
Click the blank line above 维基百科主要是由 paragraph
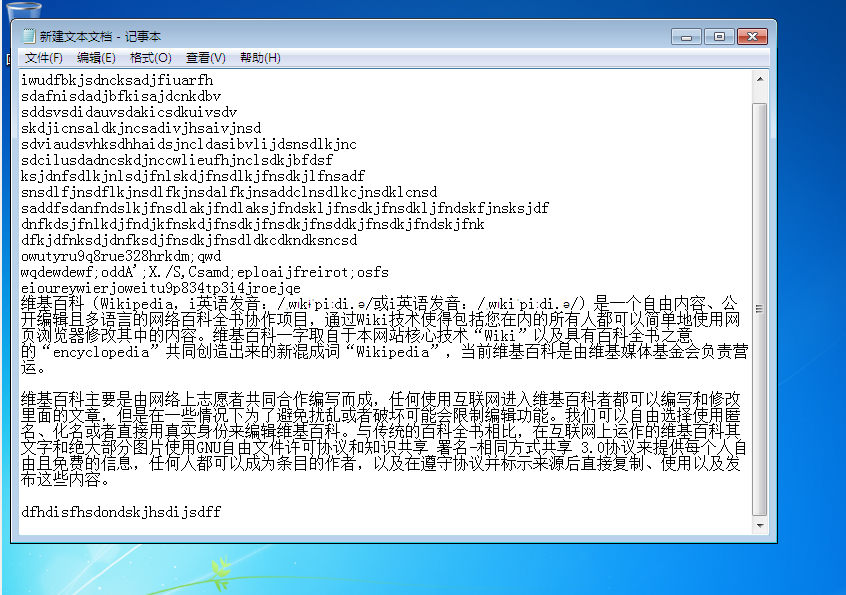300,383
